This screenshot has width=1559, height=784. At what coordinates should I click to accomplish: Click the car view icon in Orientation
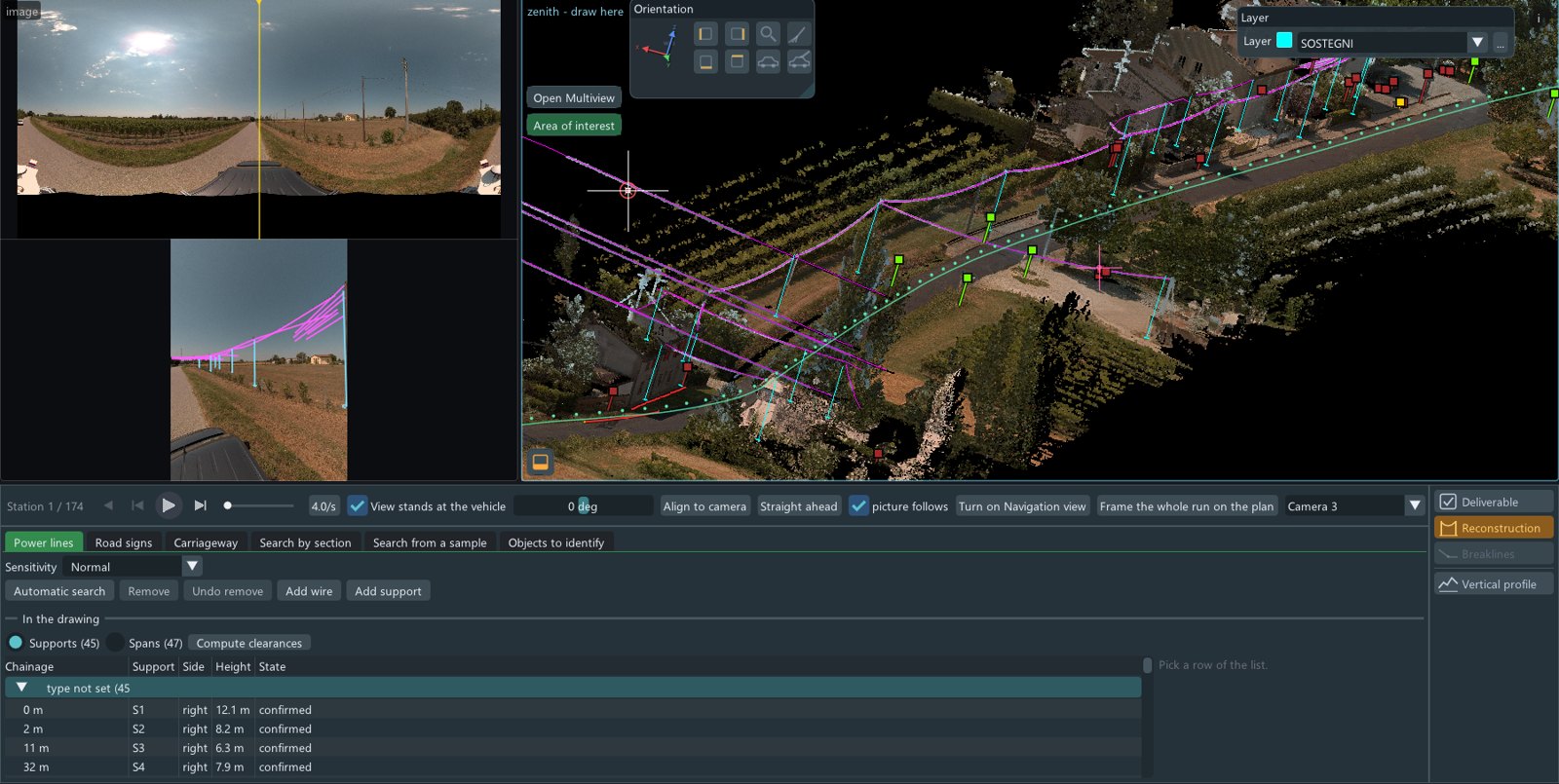768,61
